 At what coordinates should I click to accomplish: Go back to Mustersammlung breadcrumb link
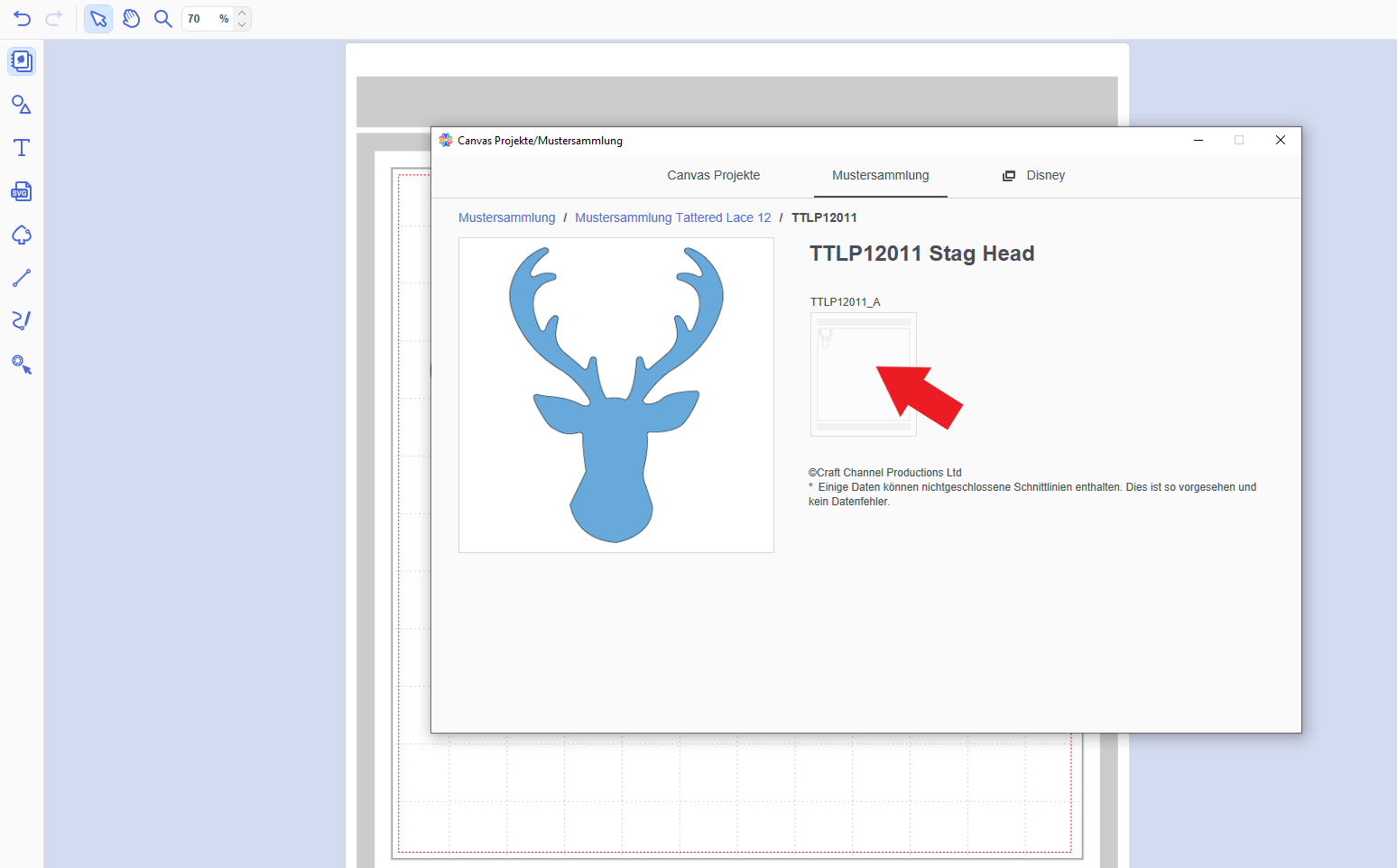point(506,217)
